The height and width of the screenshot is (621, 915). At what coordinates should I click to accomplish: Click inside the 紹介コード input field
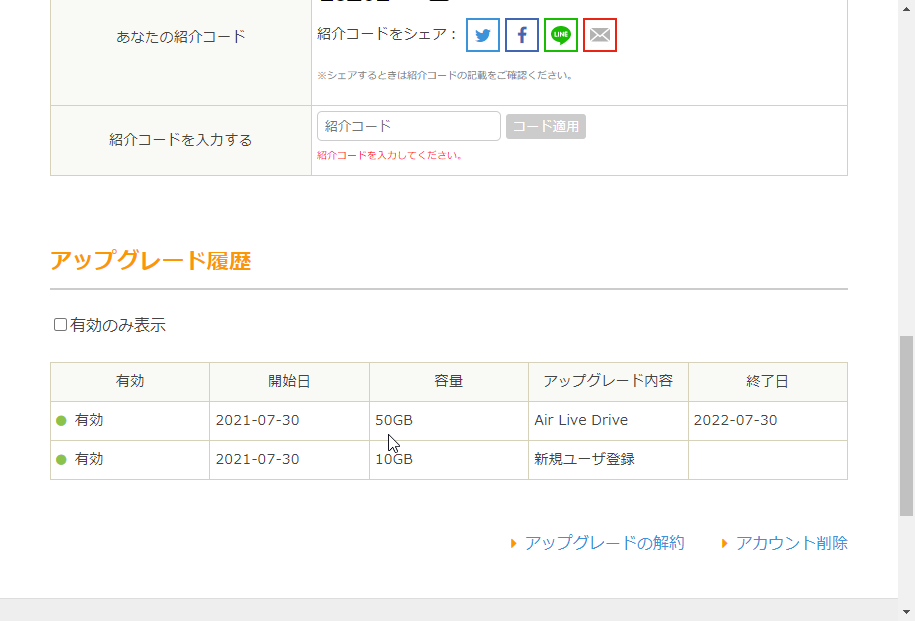pyautogui.click(x=408, y=125)
